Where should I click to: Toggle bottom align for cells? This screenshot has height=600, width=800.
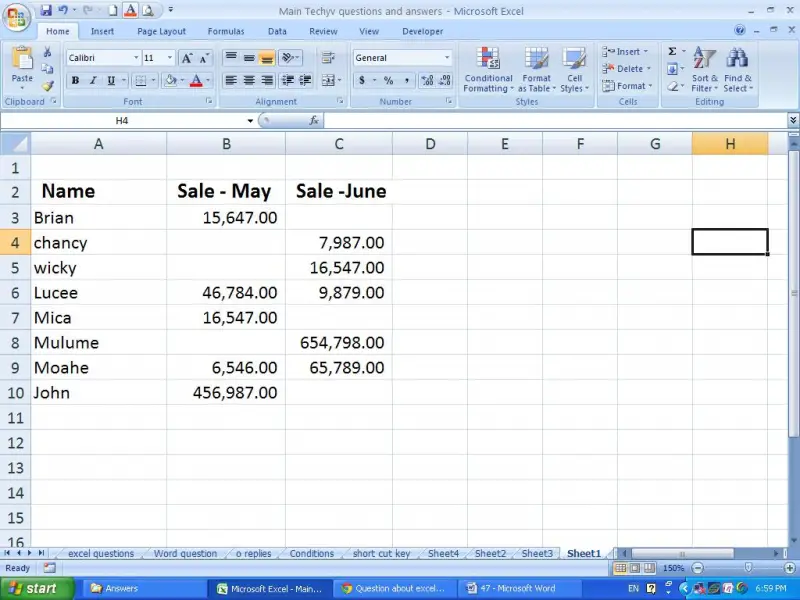pos(267,58)
